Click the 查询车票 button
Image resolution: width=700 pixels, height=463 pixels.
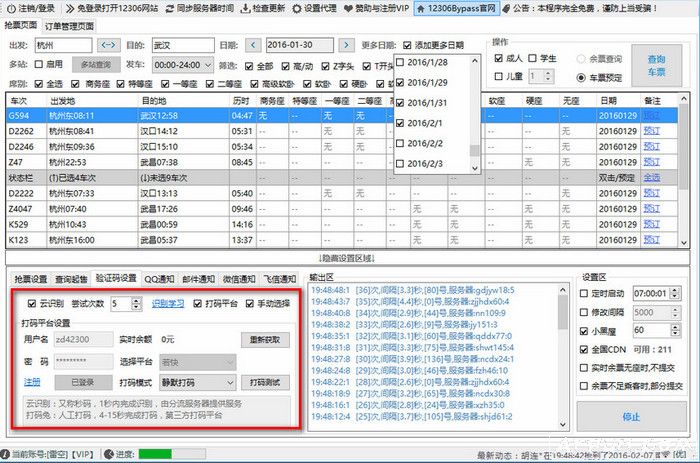pyautogui.click(x=656, y=65)
